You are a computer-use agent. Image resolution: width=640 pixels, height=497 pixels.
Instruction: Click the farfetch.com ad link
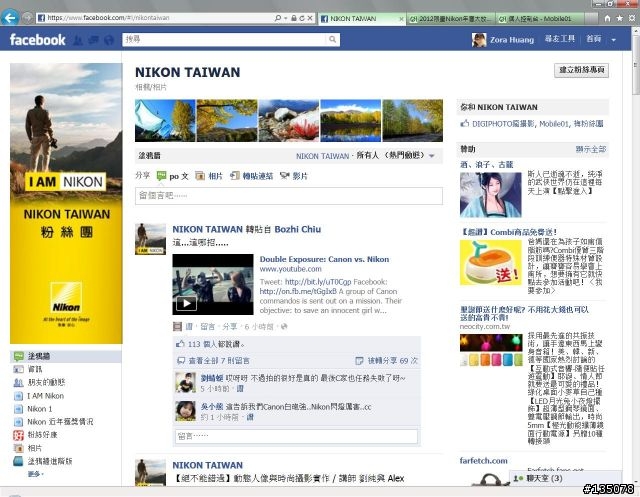[484, 461]
